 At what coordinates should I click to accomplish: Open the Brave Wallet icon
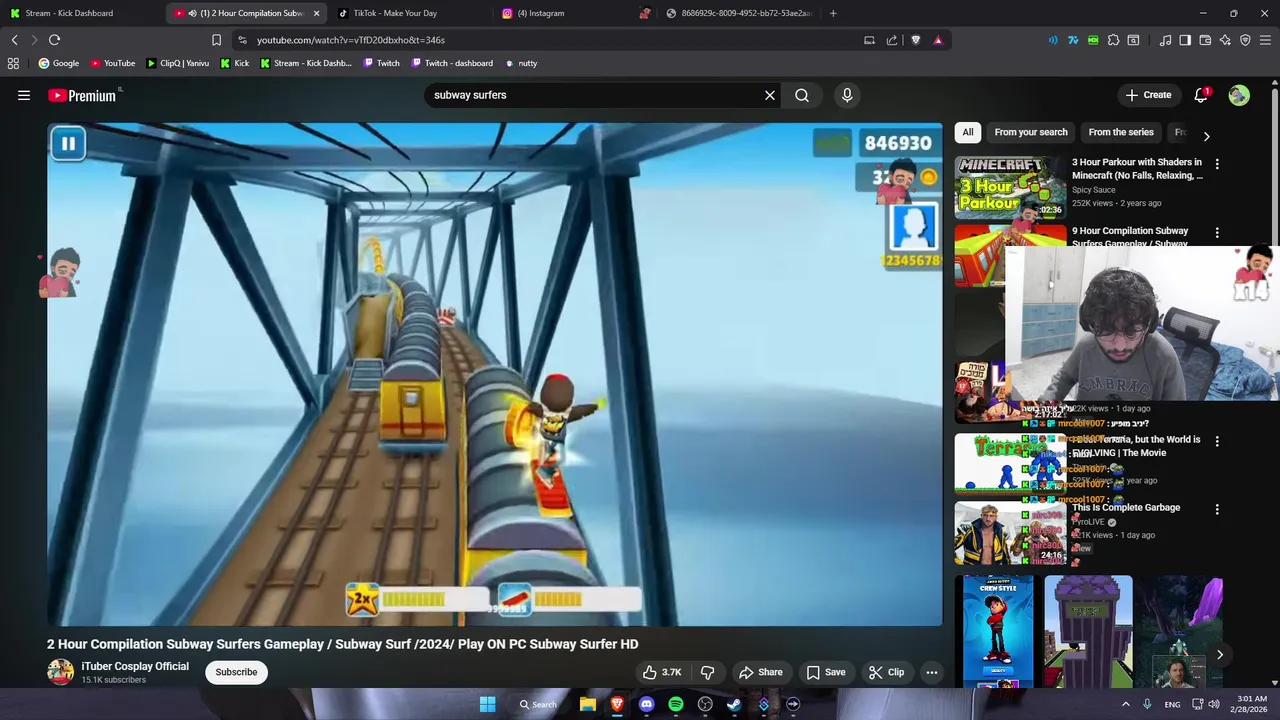(x=1205, y=40)
